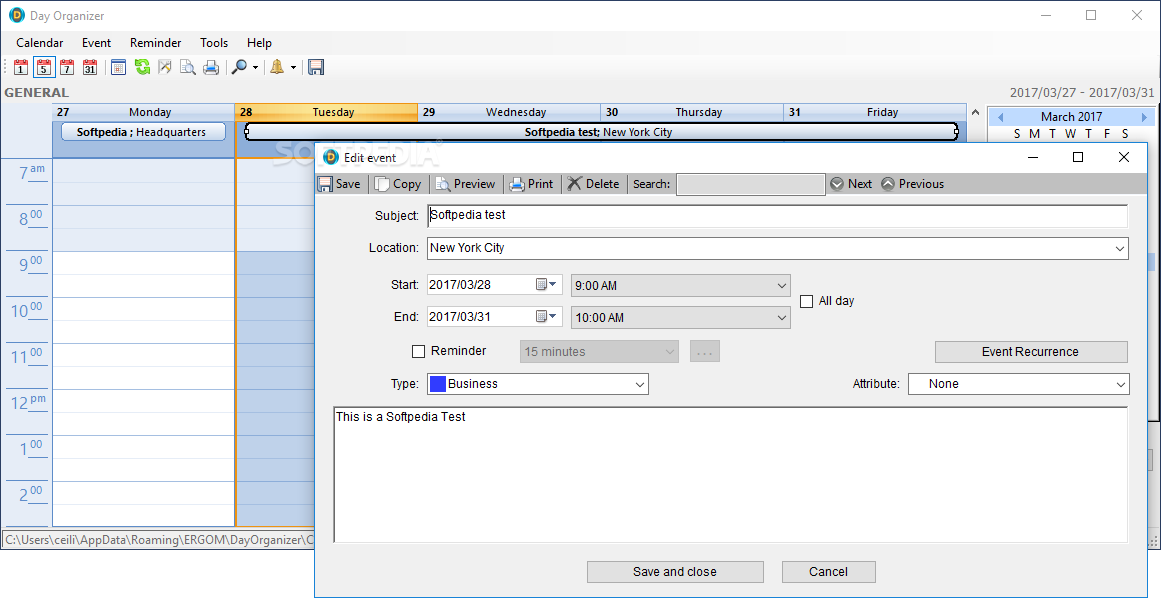Image resolution: width=1161 pixels, height=598 pixels.
Task: Click the March 2017 mini calendar title
Action: point(1071,117)
